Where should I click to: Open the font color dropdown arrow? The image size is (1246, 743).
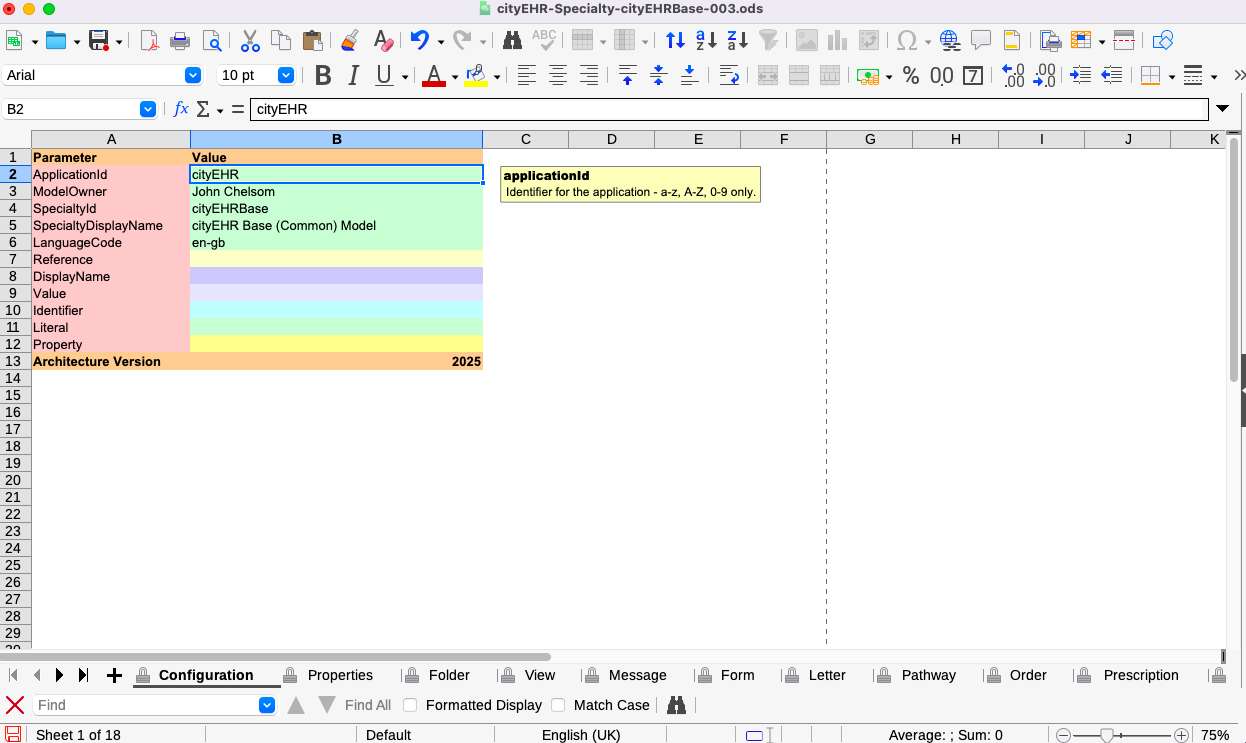pyautogui.click(x=454, y=76)
